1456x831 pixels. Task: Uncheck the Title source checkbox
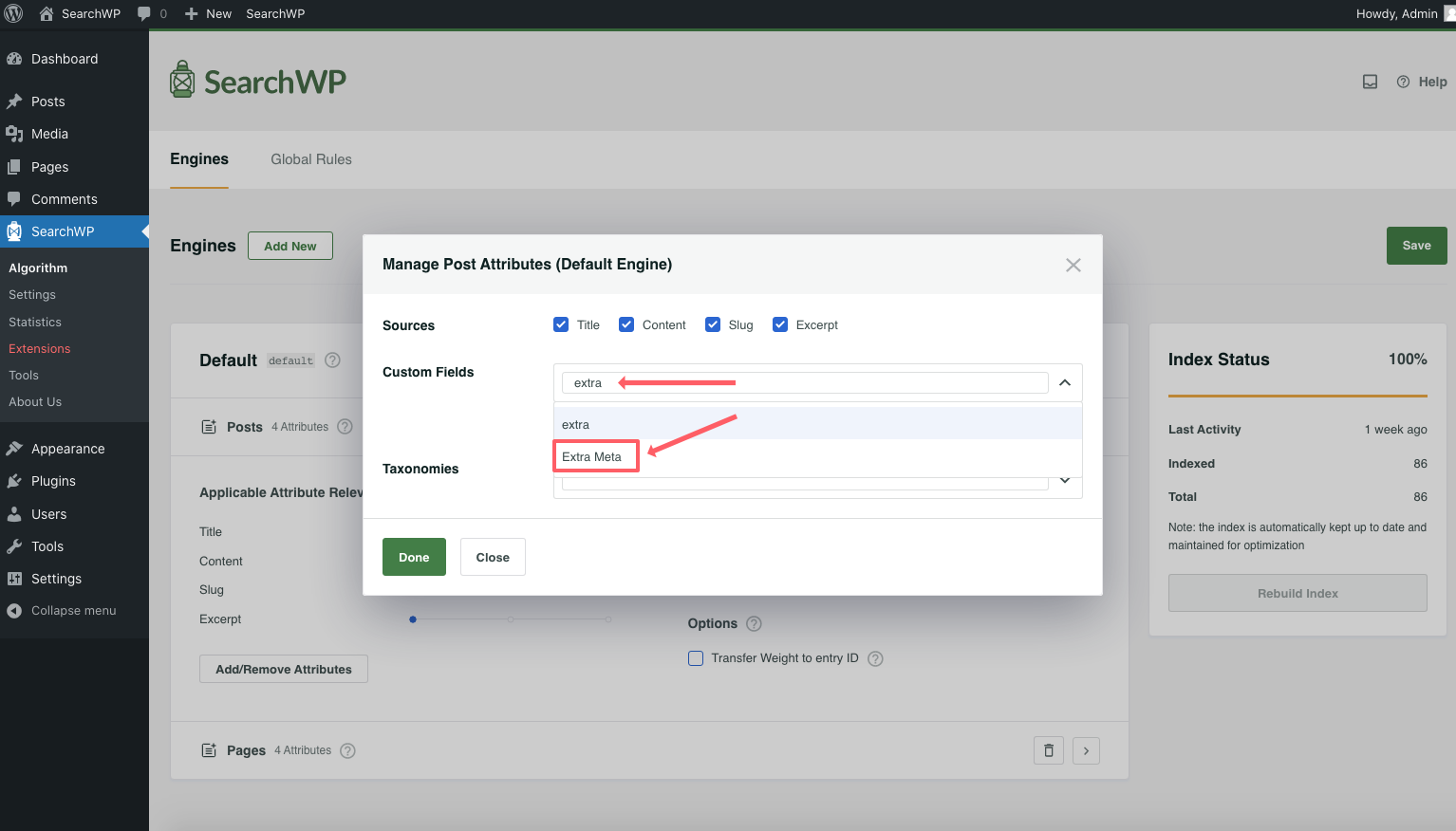click(x=561, y=324)
